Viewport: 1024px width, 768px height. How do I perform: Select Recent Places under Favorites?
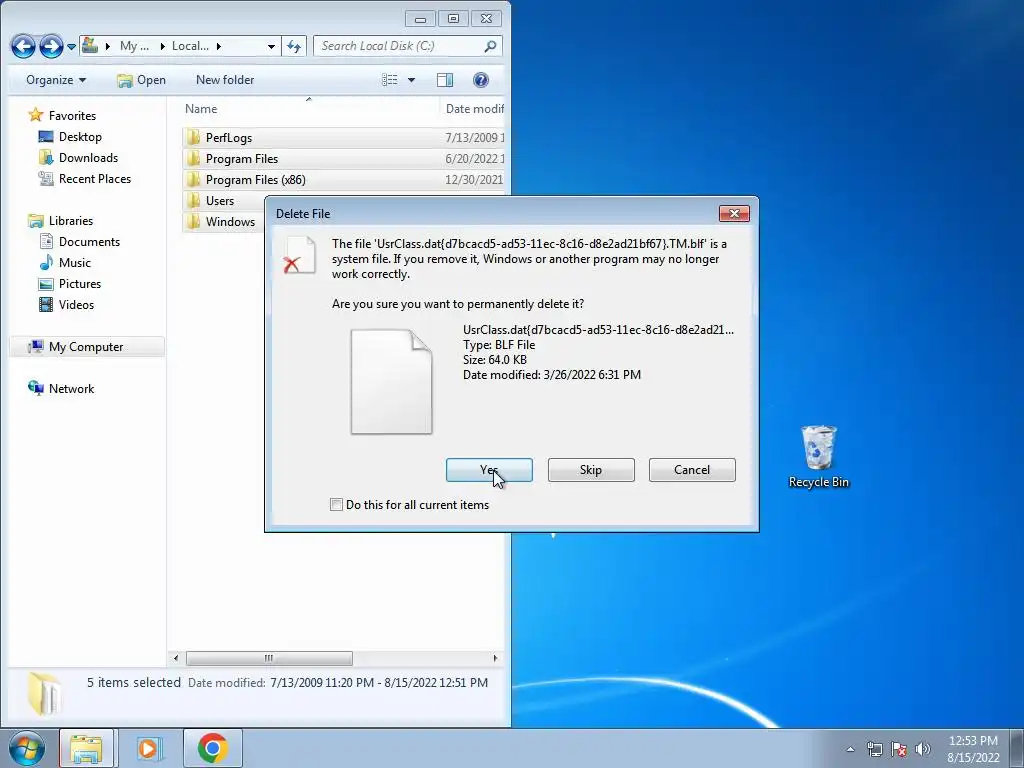pyautogui.click(x=95, y=178)
